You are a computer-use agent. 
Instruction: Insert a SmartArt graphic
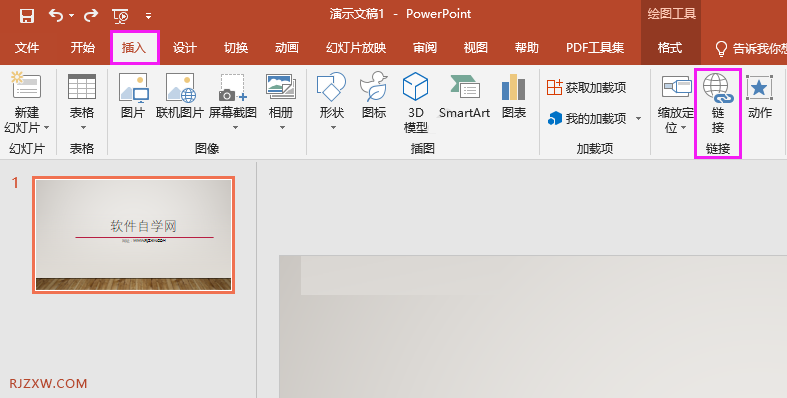pyautogui.click(x=464, y=95)
